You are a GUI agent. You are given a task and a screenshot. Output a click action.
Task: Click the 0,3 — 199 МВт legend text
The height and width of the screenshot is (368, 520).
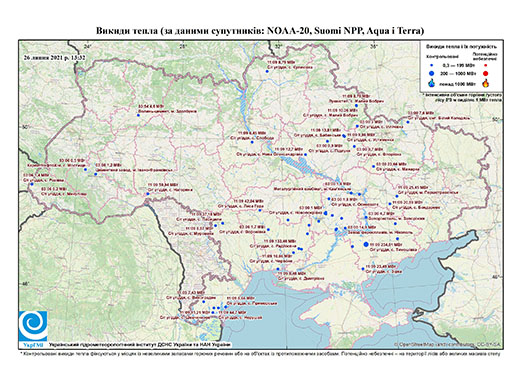(x=458, y=65)
